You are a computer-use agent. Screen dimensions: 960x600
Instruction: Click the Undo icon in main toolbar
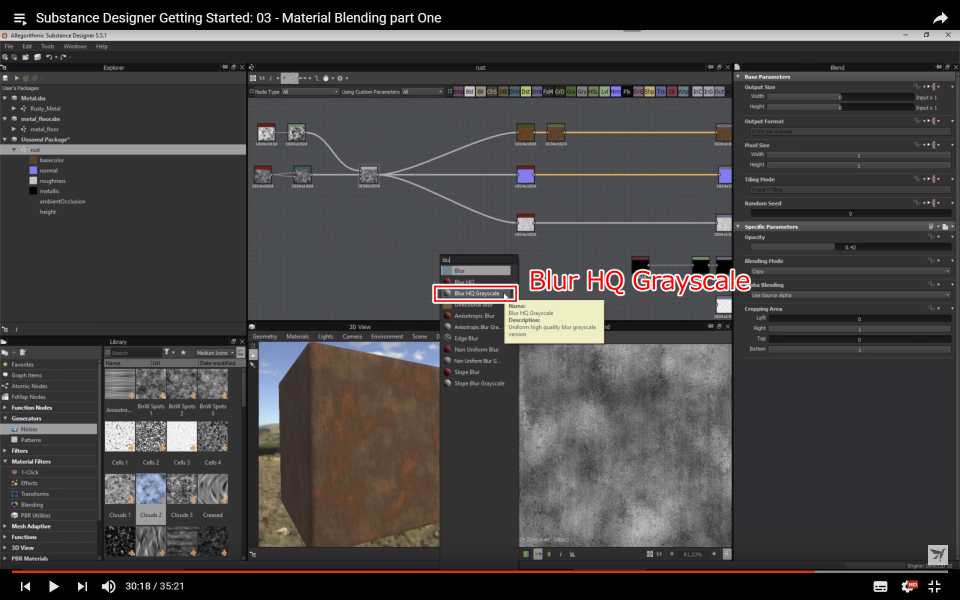coord(49,57)
